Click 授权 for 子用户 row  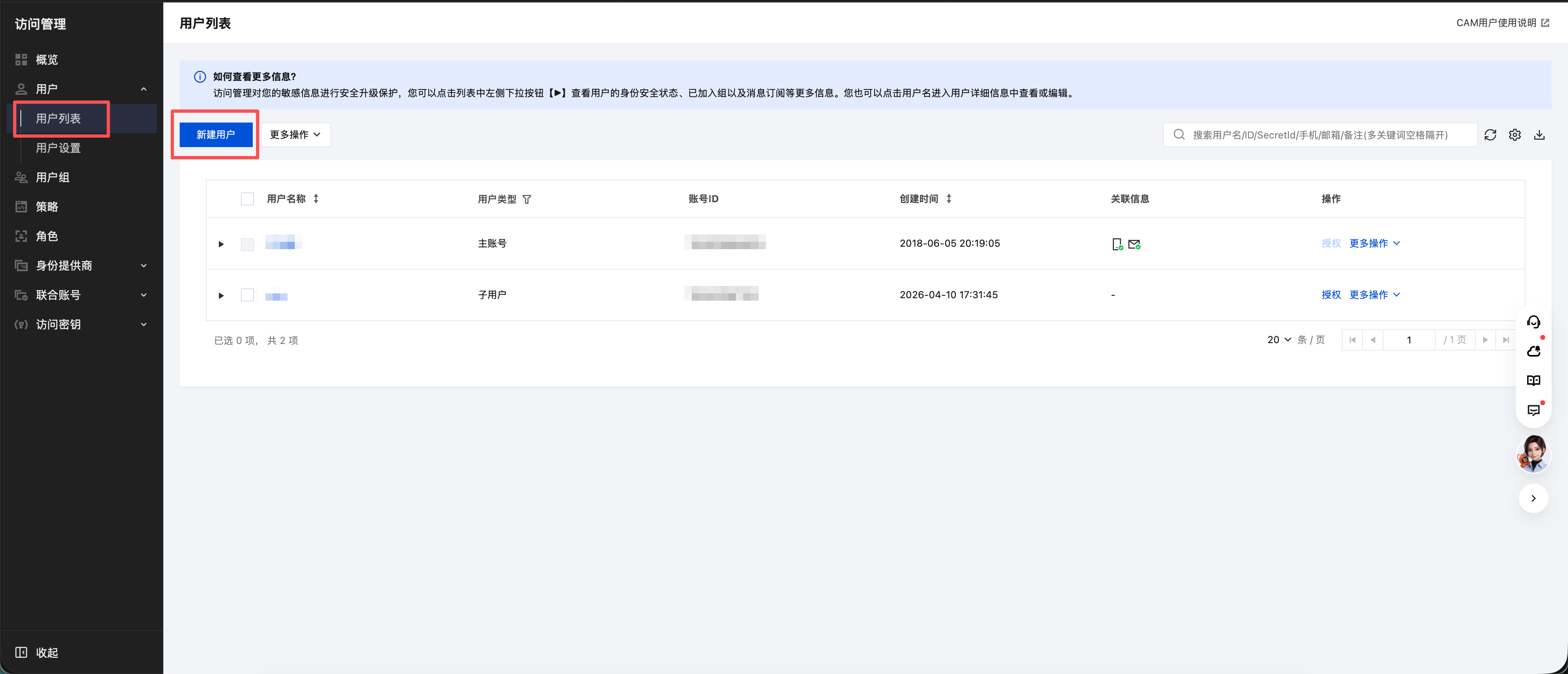click(1331, 295)
